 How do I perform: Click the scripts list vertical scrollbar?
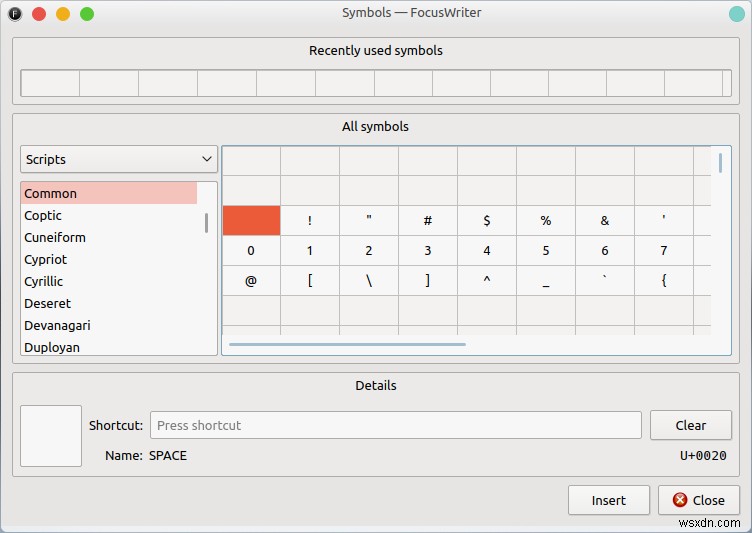(206, 223)
